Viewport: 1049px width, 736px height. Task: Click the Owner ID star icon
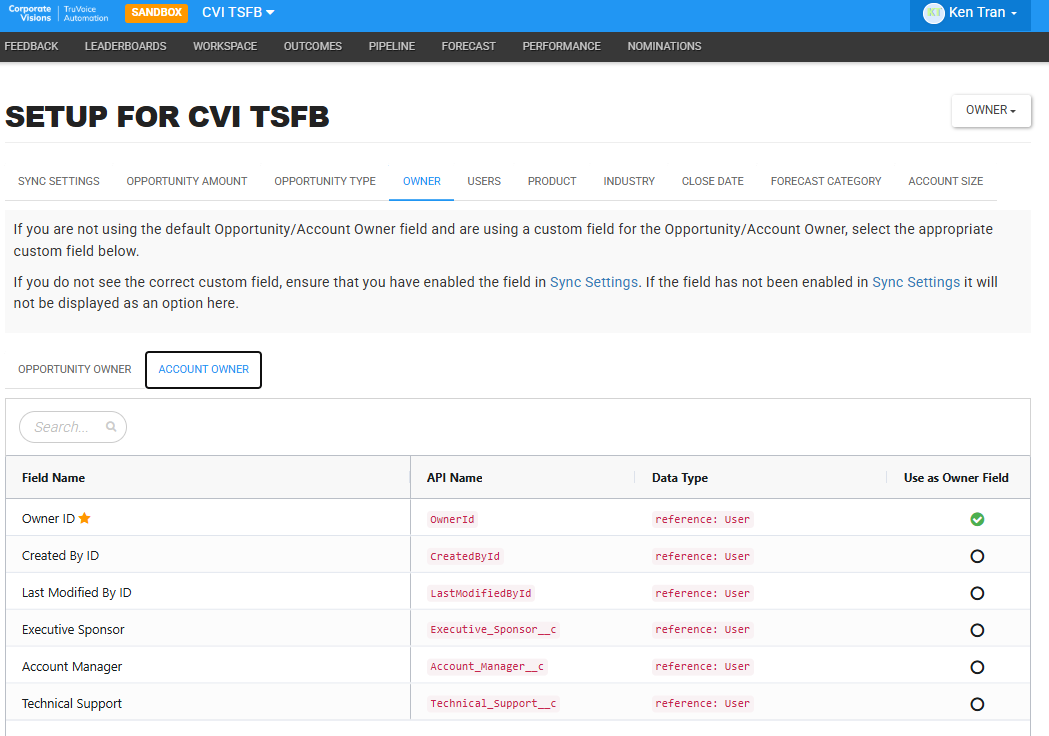[84, 518]
